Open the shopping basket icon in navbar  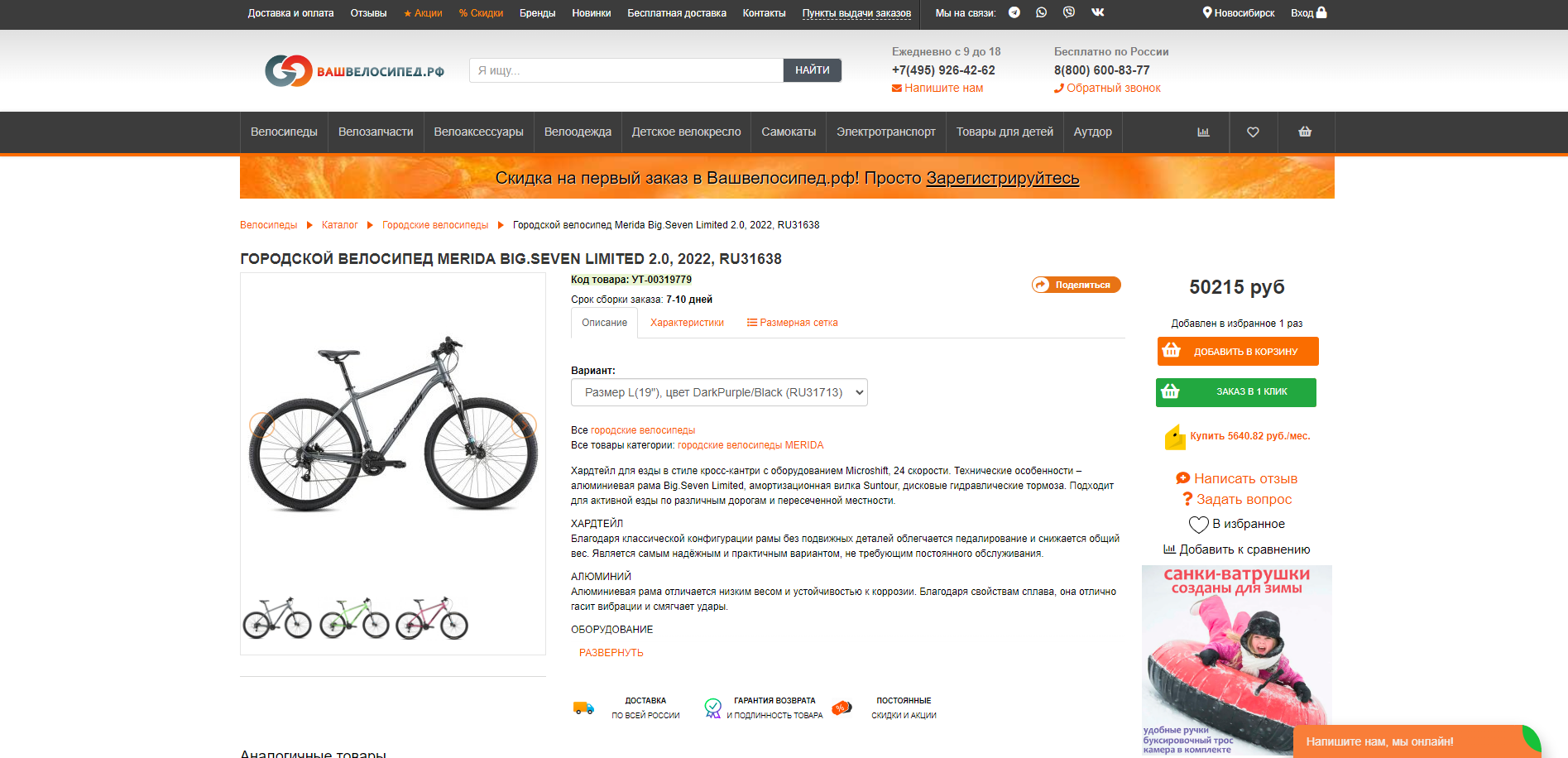[x=1305, y=132]
